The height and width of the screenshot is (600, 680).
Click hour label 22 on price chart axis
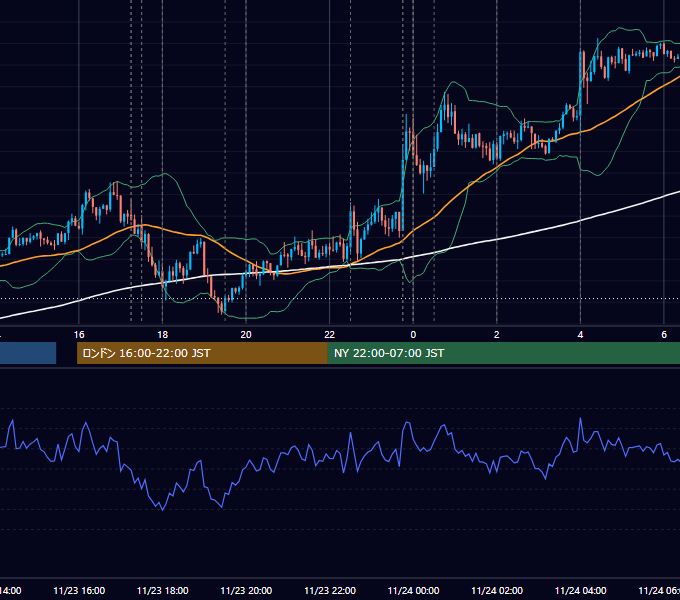pos(330,335)
